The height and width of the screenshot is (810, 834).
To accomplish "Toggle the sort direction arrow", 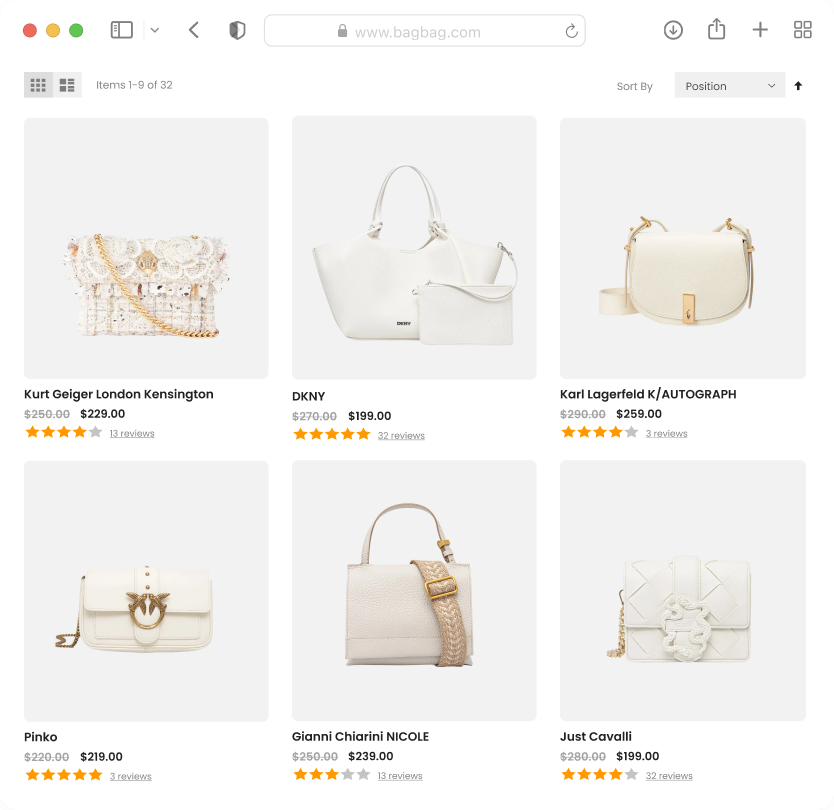I will pyautogui.click(x=798, y=86).
